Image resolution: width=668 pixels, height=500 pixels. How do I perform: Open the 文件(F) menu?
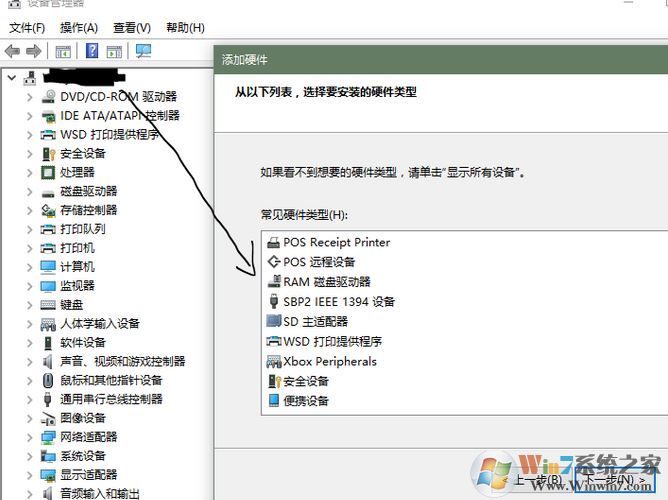tap(27, 28)
